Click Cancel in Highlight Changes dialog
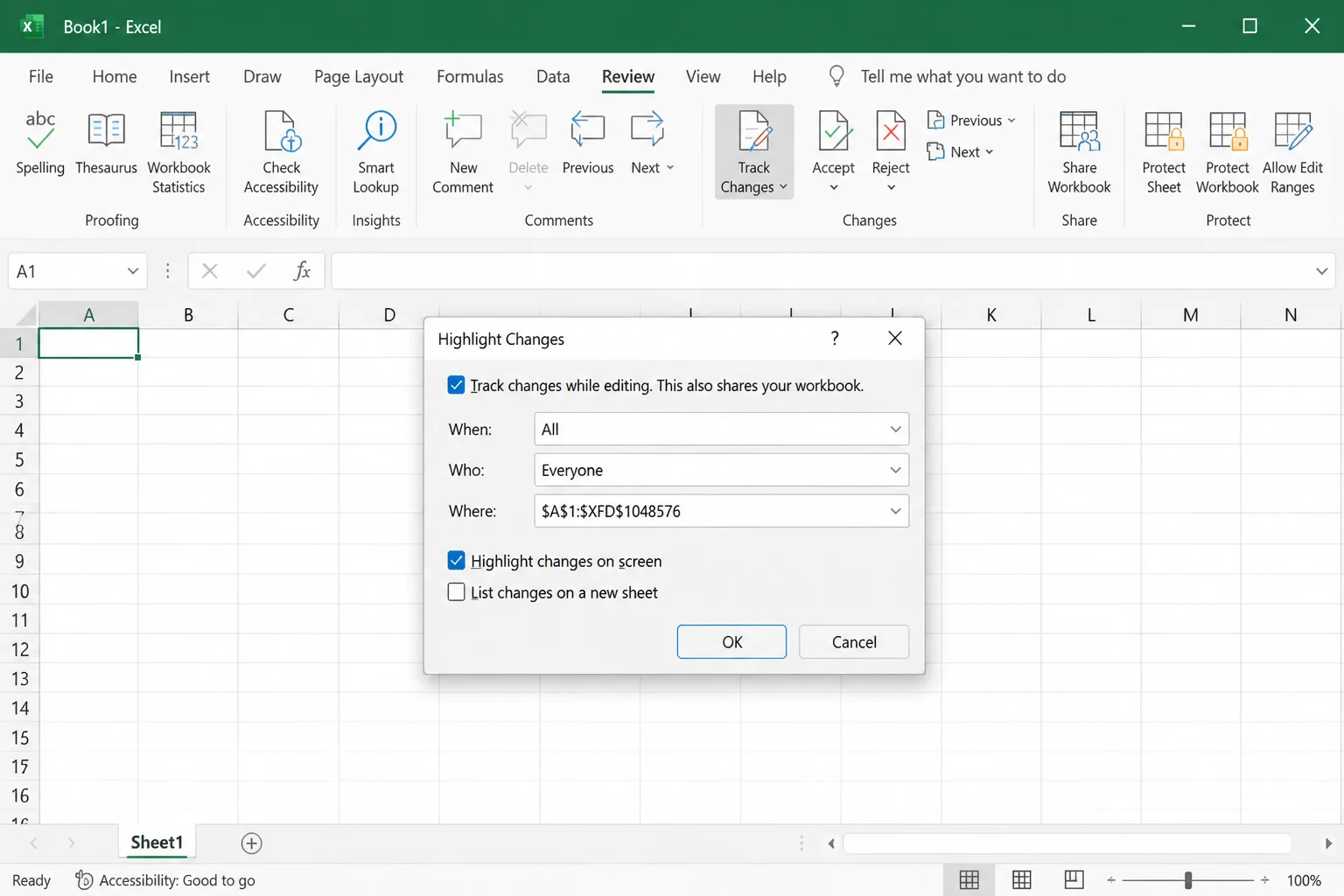Screen dimensions: 1344x896 coord(854,641)
